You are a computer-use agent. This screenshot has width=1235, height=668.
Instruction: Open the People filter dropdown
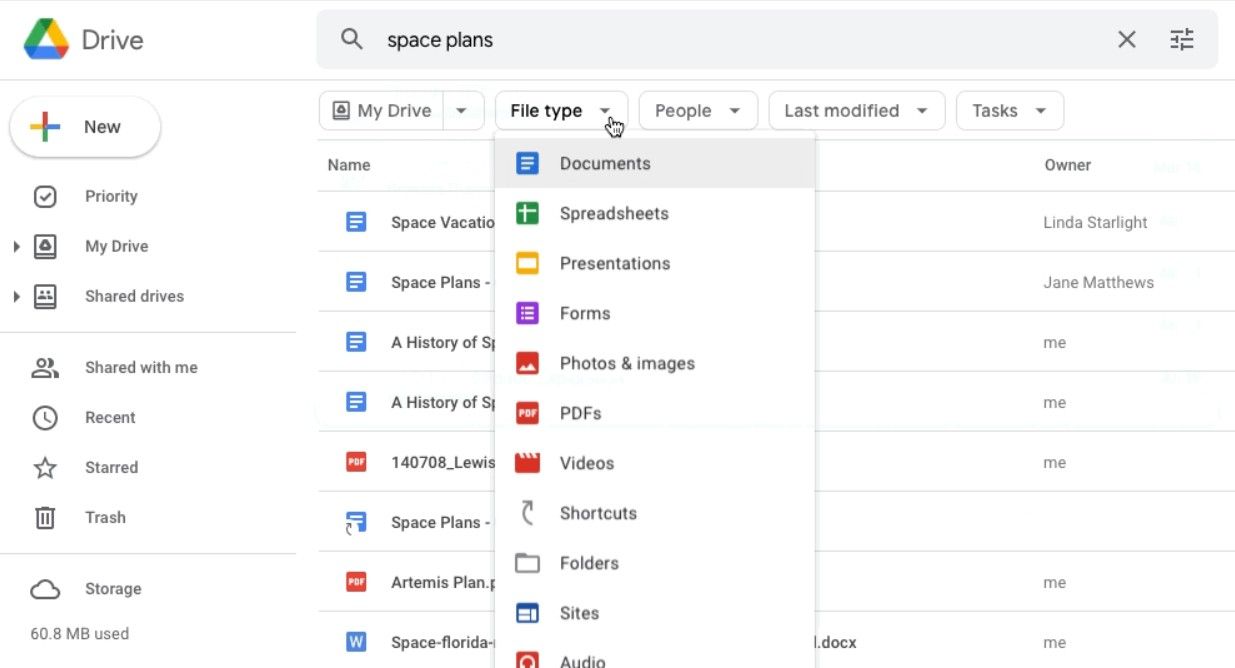(697, 110)
